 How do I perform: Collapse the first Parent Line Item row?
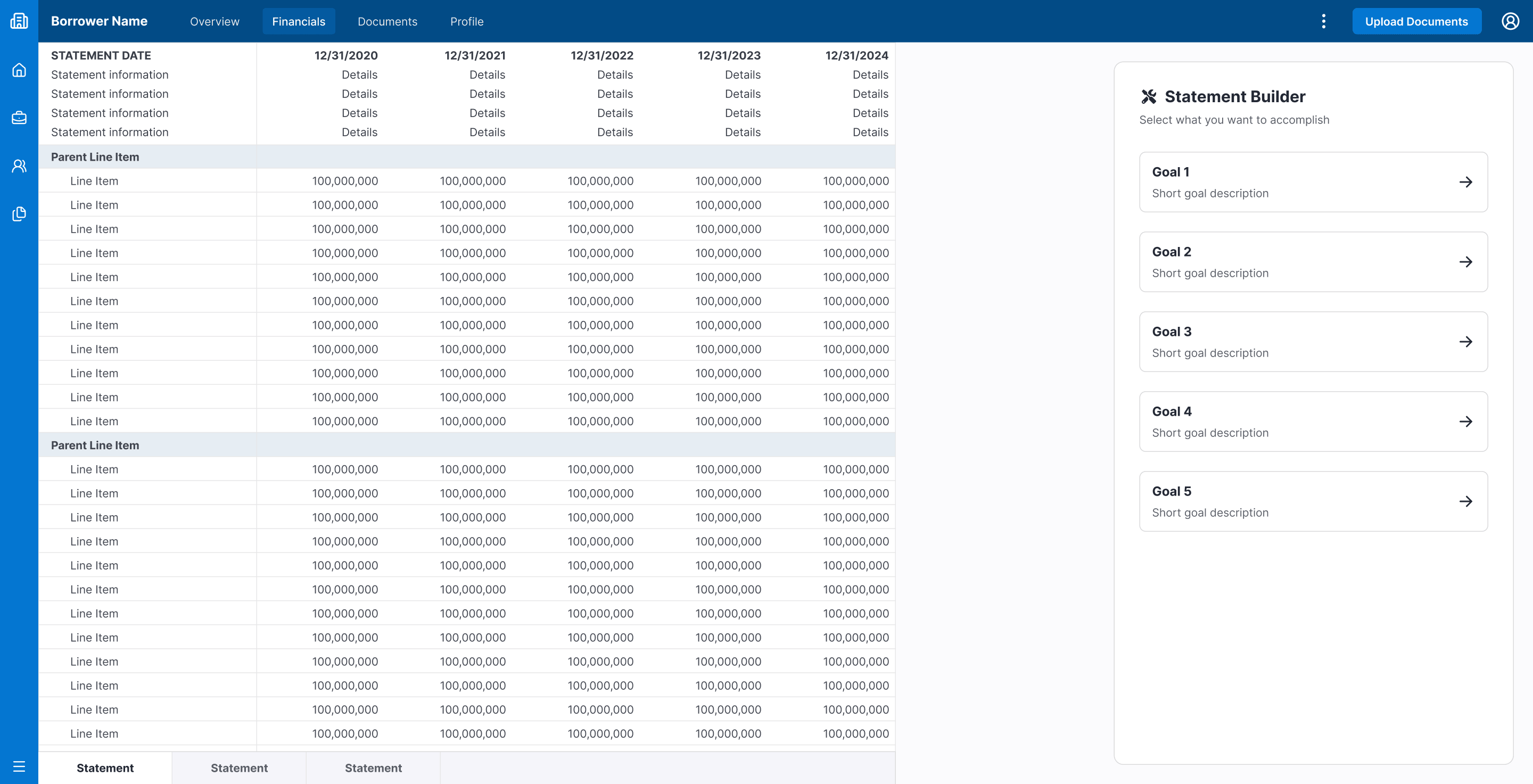95,157
